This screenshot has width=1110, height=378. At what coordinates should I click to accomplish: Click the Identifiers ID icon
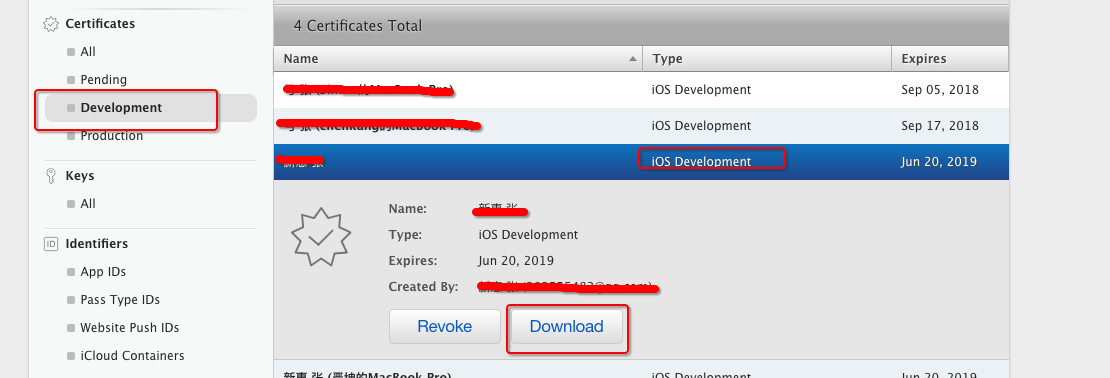[50, 244]
